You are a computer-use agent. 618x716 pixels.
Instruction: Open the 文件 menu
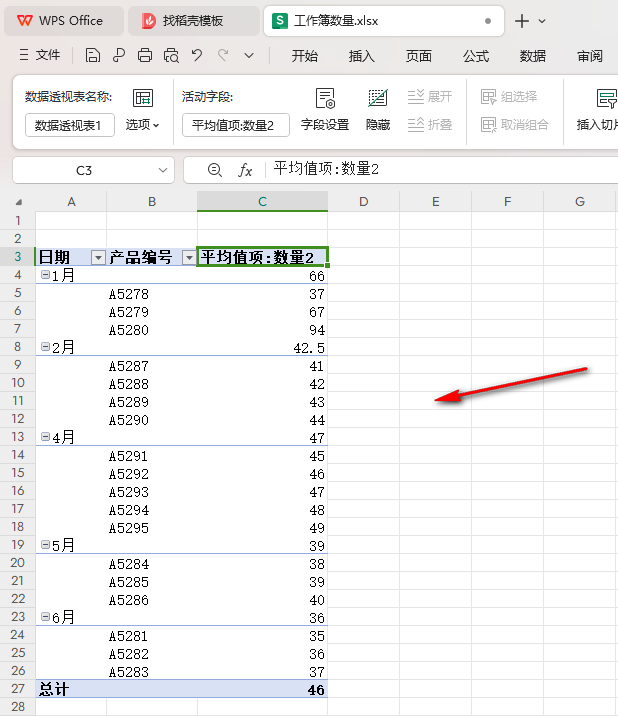40,55
